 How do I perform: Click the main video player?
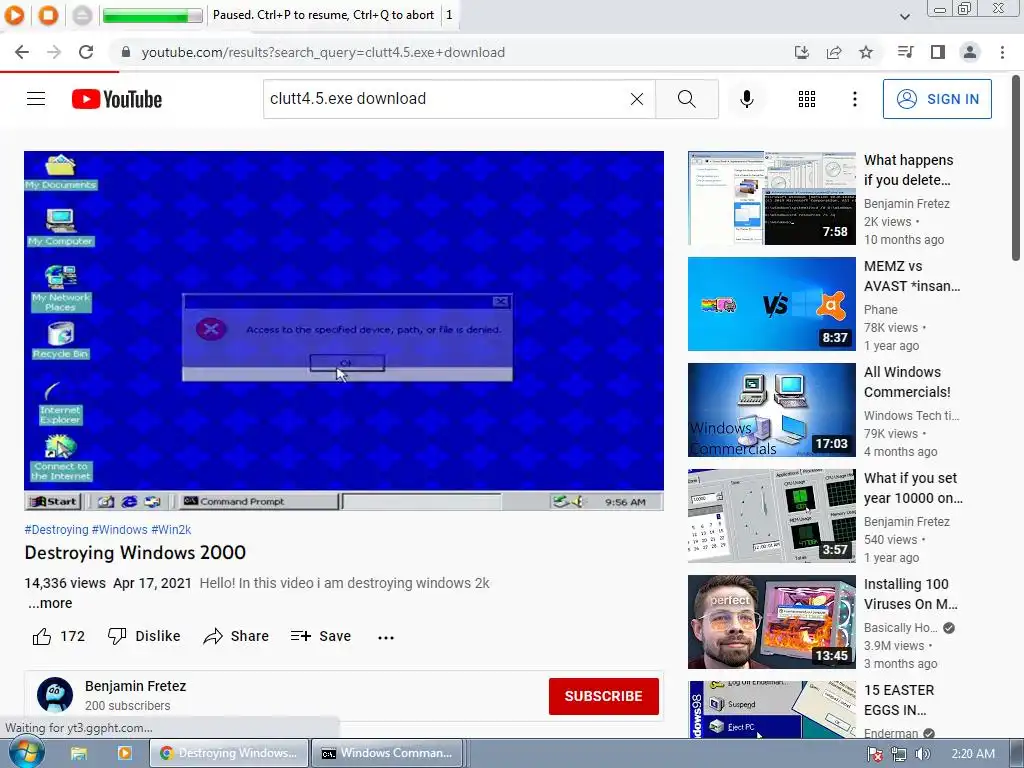tap(344, 330)
